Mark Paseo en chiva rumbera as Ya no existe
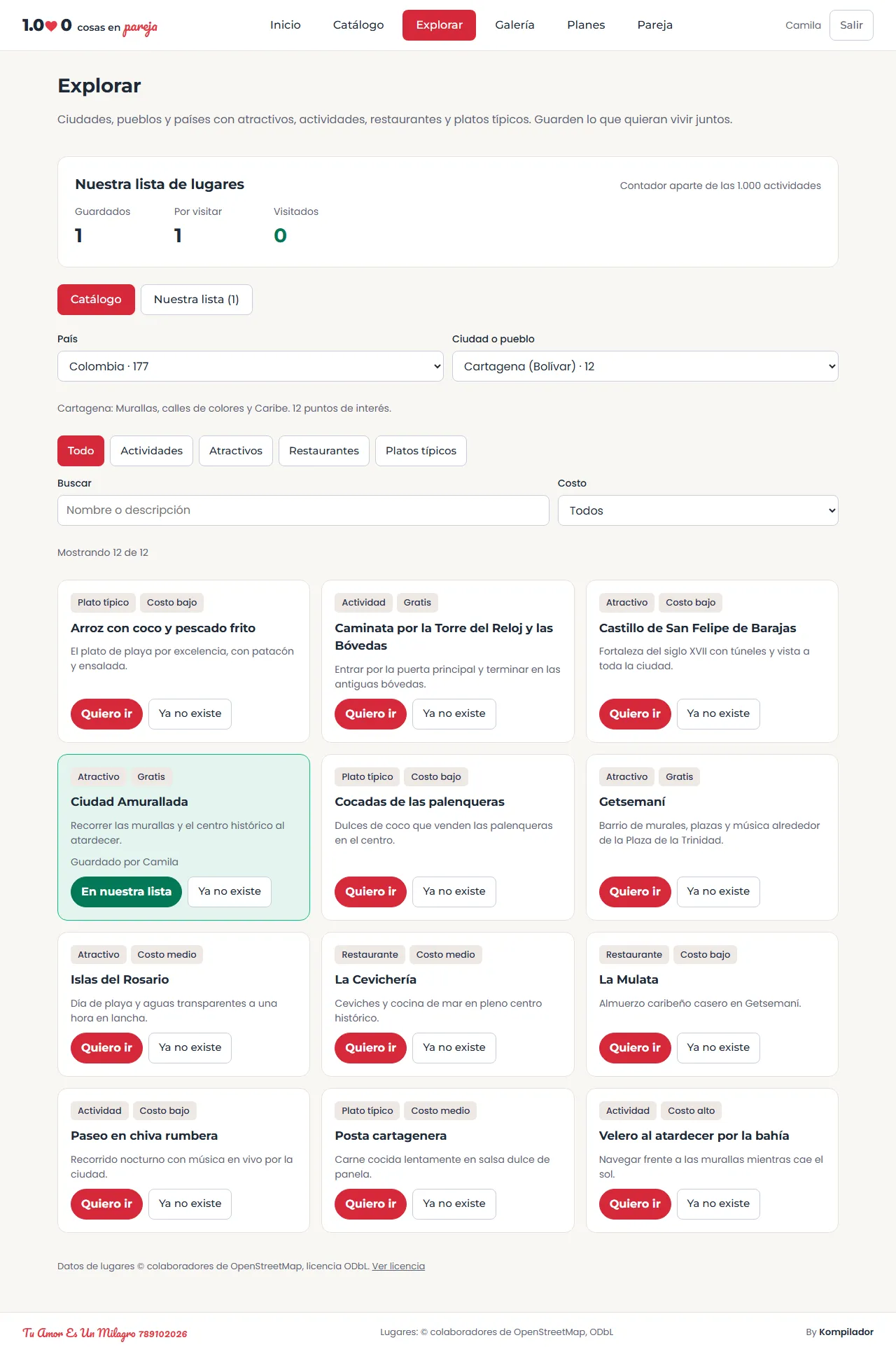 [x=190, y=1204]
